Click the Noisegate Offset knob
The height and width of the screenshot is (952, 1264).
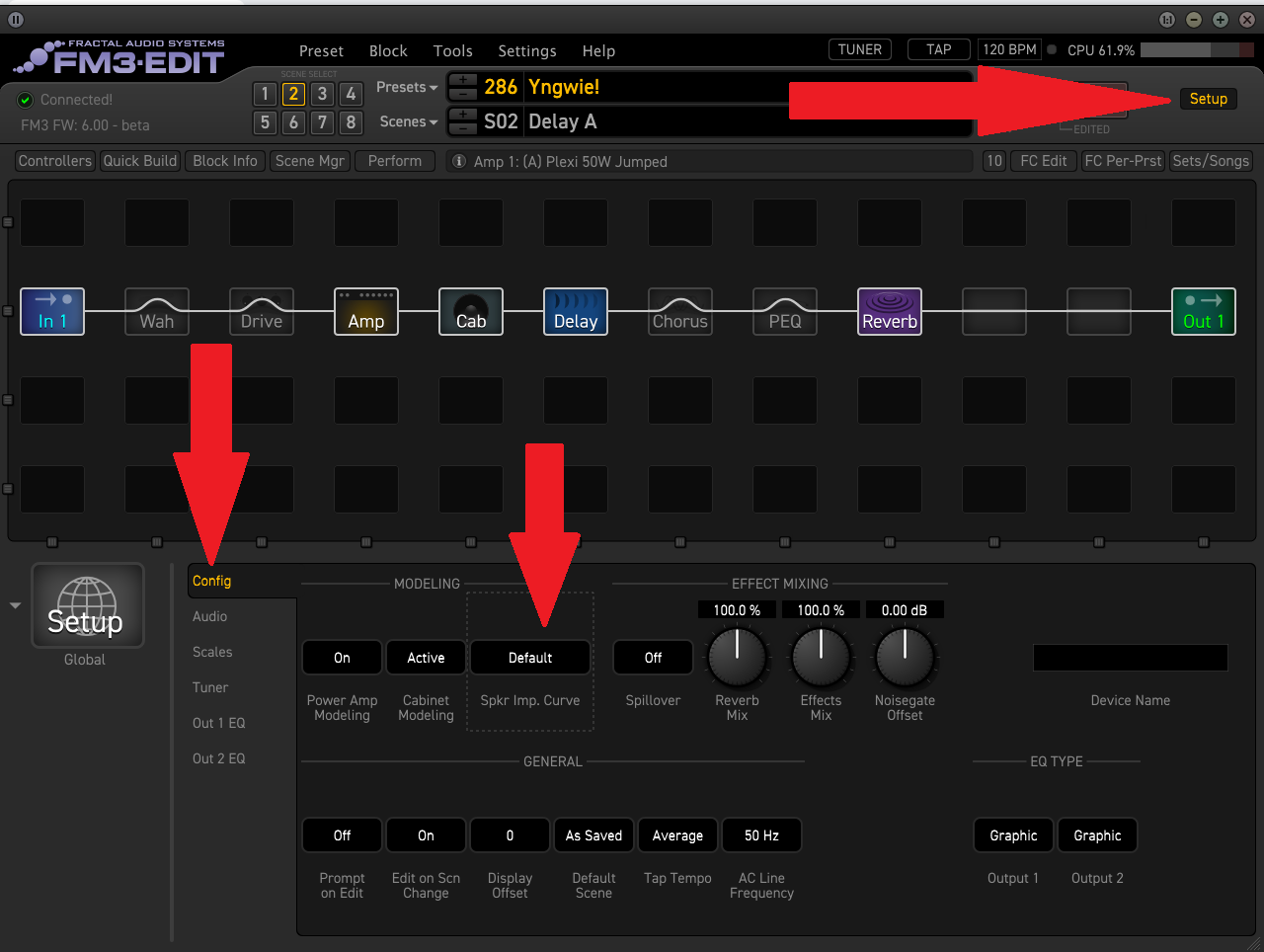click(905, 658)
